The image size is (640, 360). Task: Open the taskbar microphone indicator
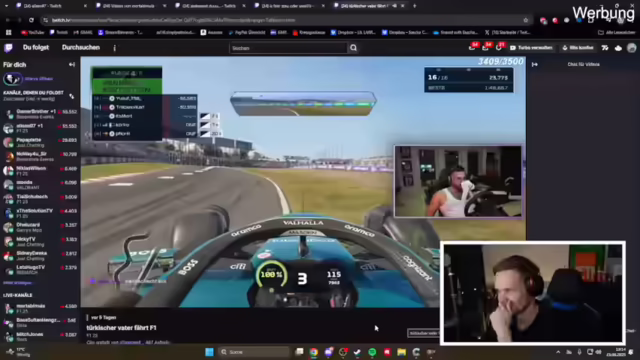(579, 352)
